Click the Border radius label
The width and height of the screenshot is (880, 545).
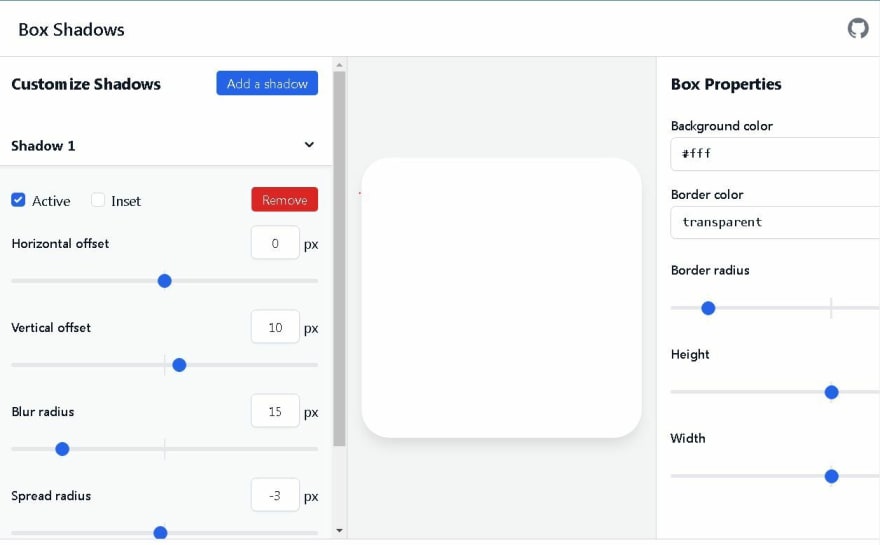(x=710, y=270)
